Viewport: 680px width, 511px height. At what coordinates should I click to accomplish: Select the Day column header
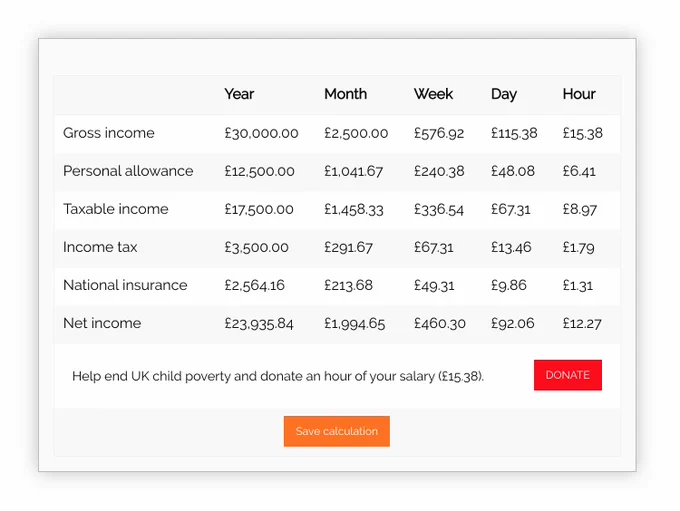click(504, 94)
